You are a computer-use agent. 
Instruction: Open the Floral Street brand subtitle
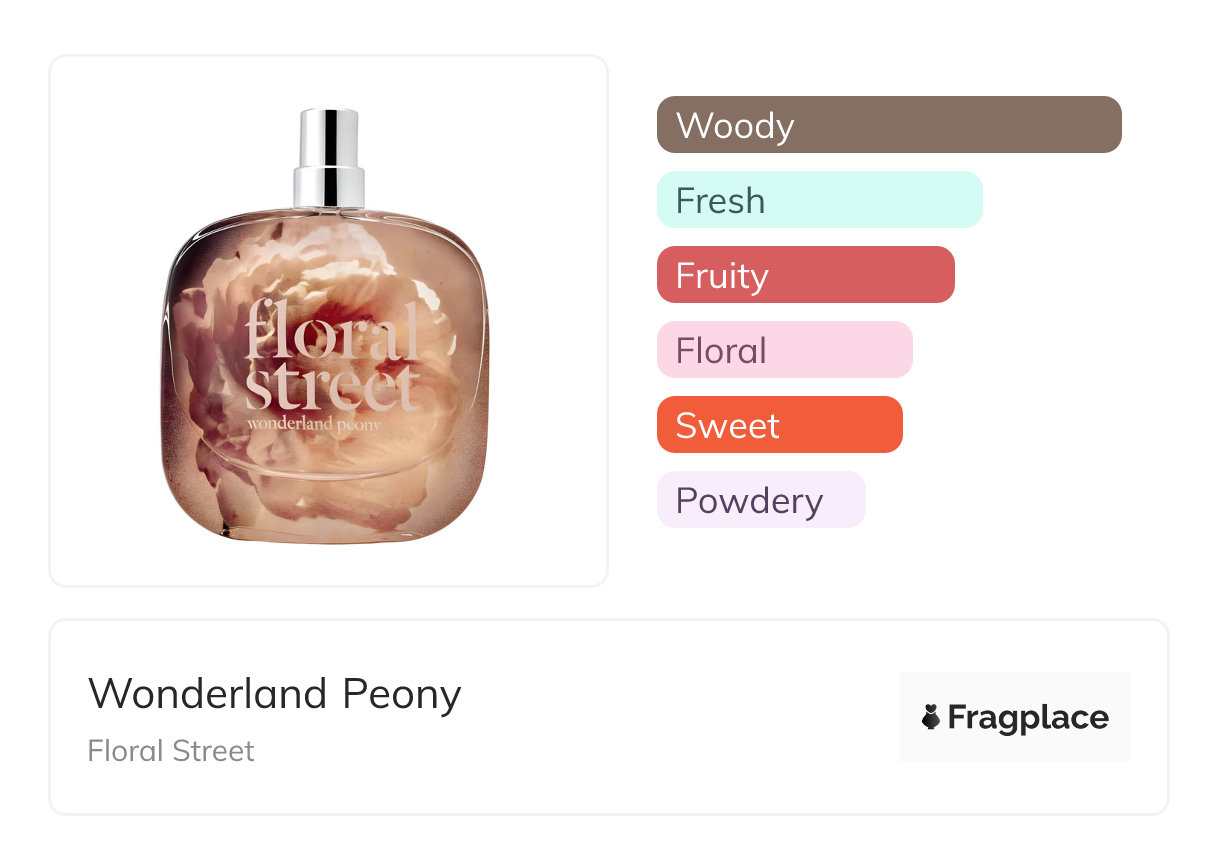pyautogui.click(x=171, y=751)
